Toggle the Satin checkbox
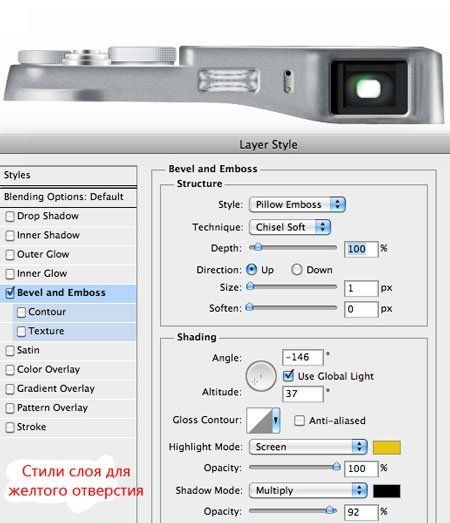This screenshot has height=523, width=450. (x=10, y=351)
